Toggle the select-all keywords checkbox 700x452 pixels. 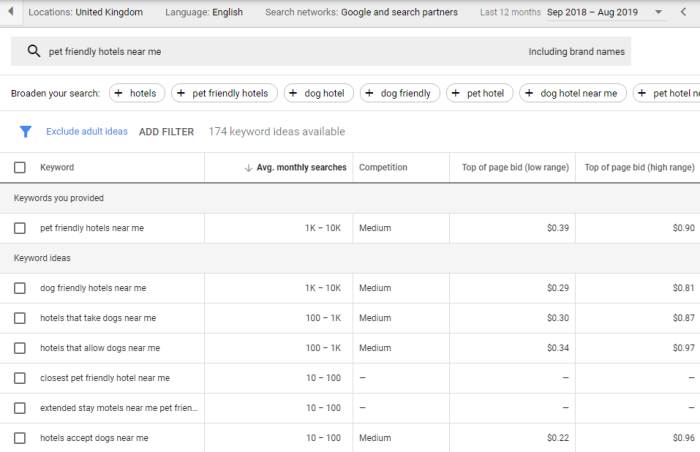(20, 168)
